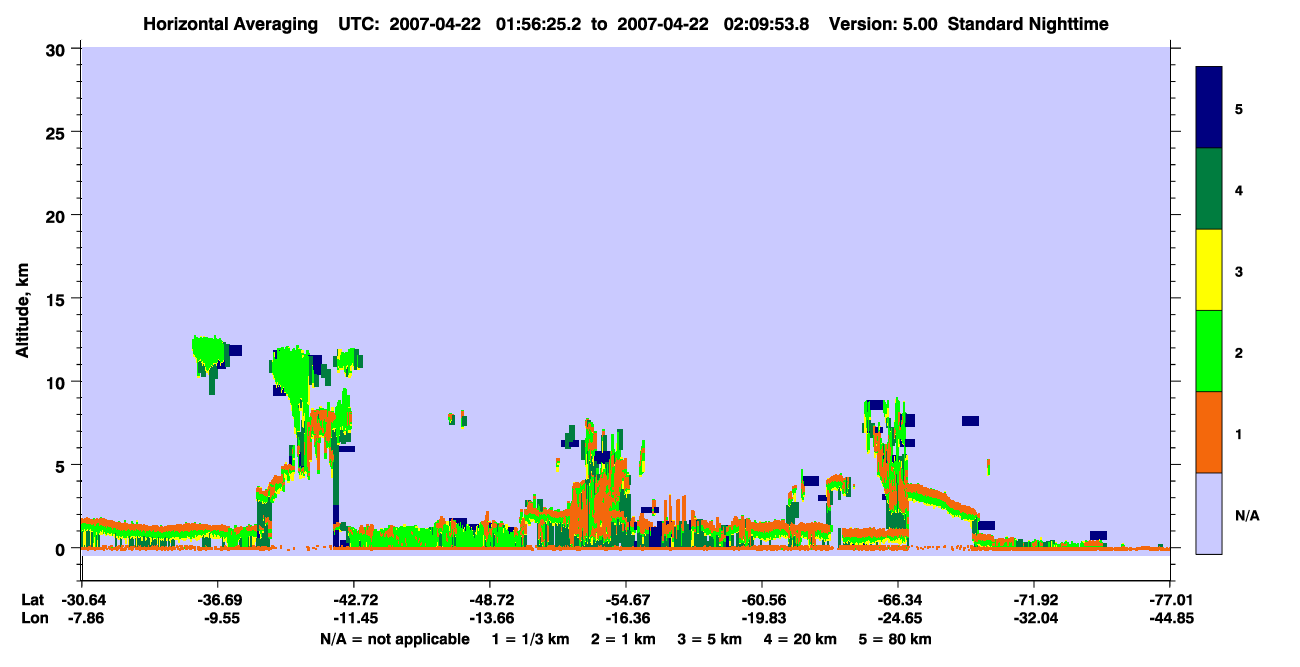
Task: Click 'Version: 5.00' in the title
Action: click(882, 24)
